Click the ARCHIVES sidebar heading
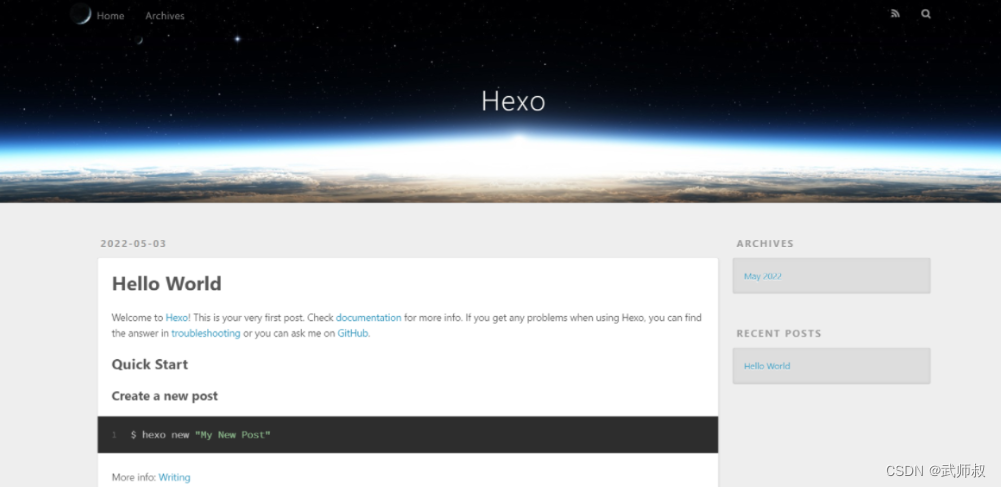 click(765, 244)
